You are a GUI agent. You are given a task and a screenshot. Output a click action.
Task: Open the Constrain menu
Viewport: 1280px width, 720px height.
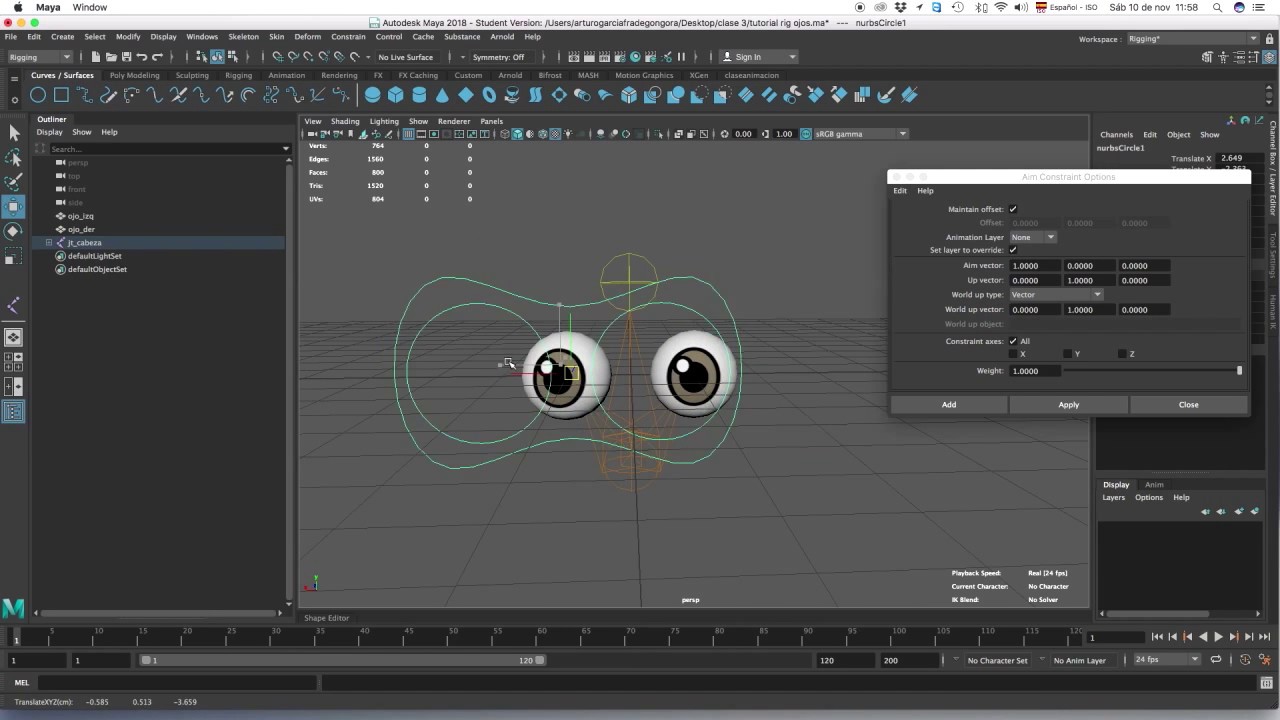coord(348,37)
